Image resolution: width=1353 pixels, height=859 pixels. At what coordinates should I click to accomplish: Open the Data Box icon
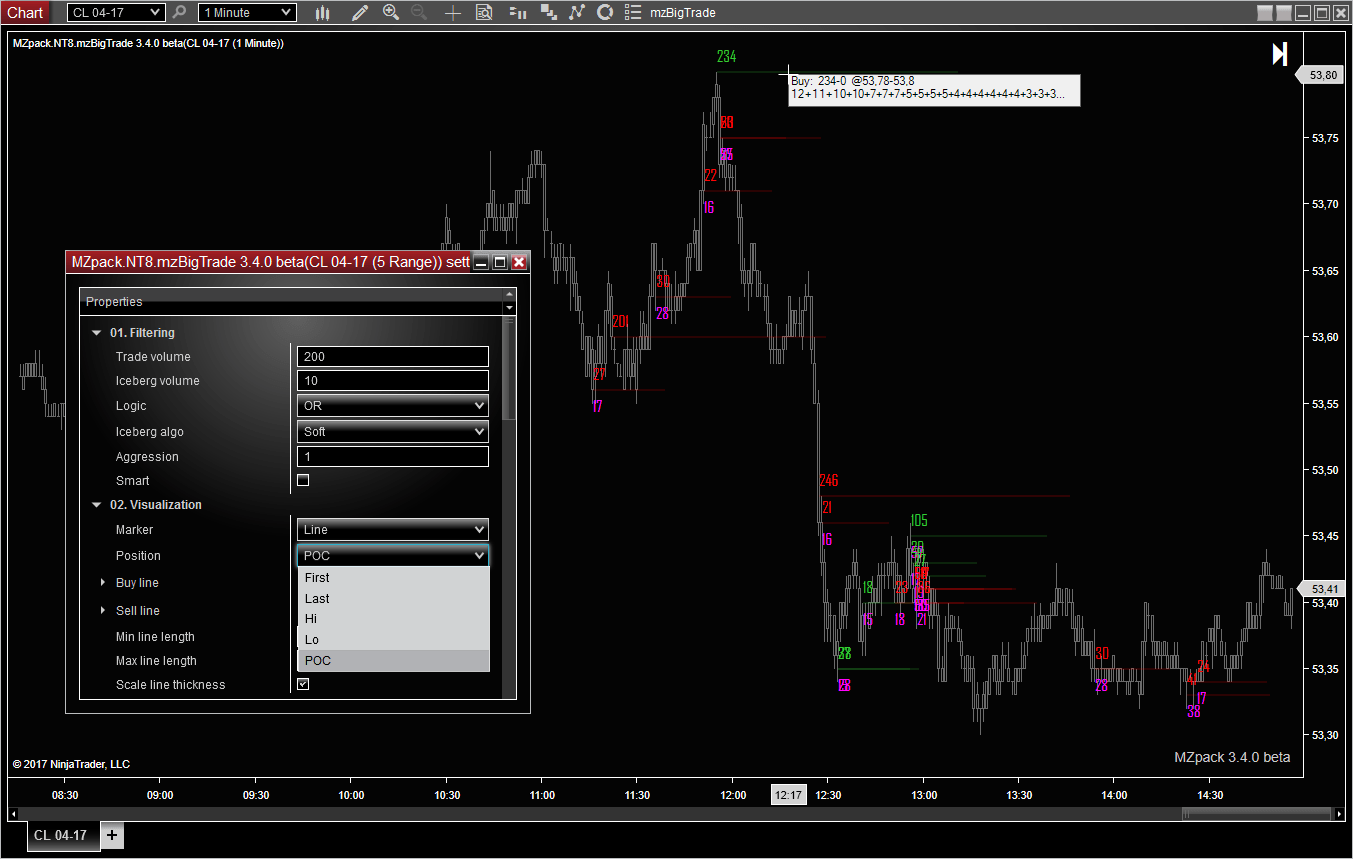[484, 12]
